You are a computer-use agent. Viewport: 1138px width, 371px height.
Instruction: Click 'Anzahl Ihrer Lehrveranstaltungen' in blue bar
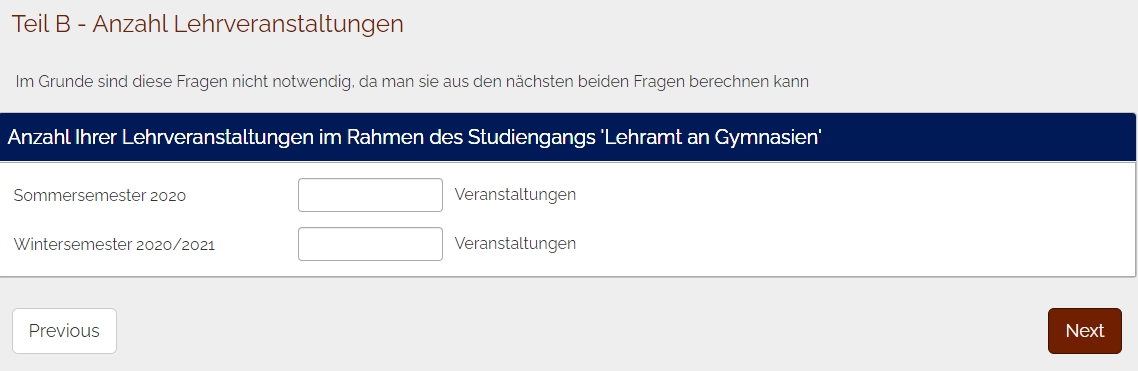coord(160,136)
